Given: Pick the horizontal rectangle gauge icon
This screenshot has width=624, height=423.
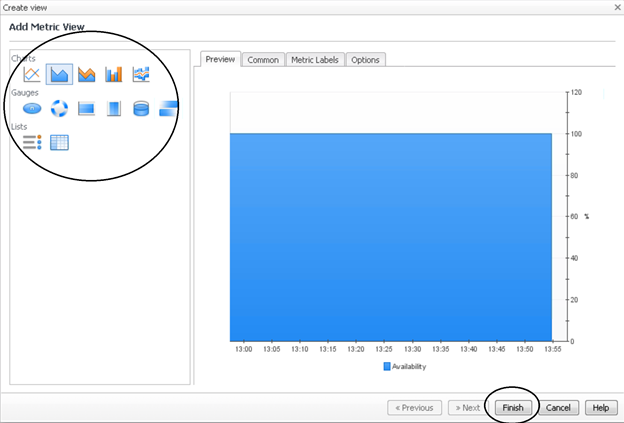Looking at the screenshot, I should coord(87,108).
